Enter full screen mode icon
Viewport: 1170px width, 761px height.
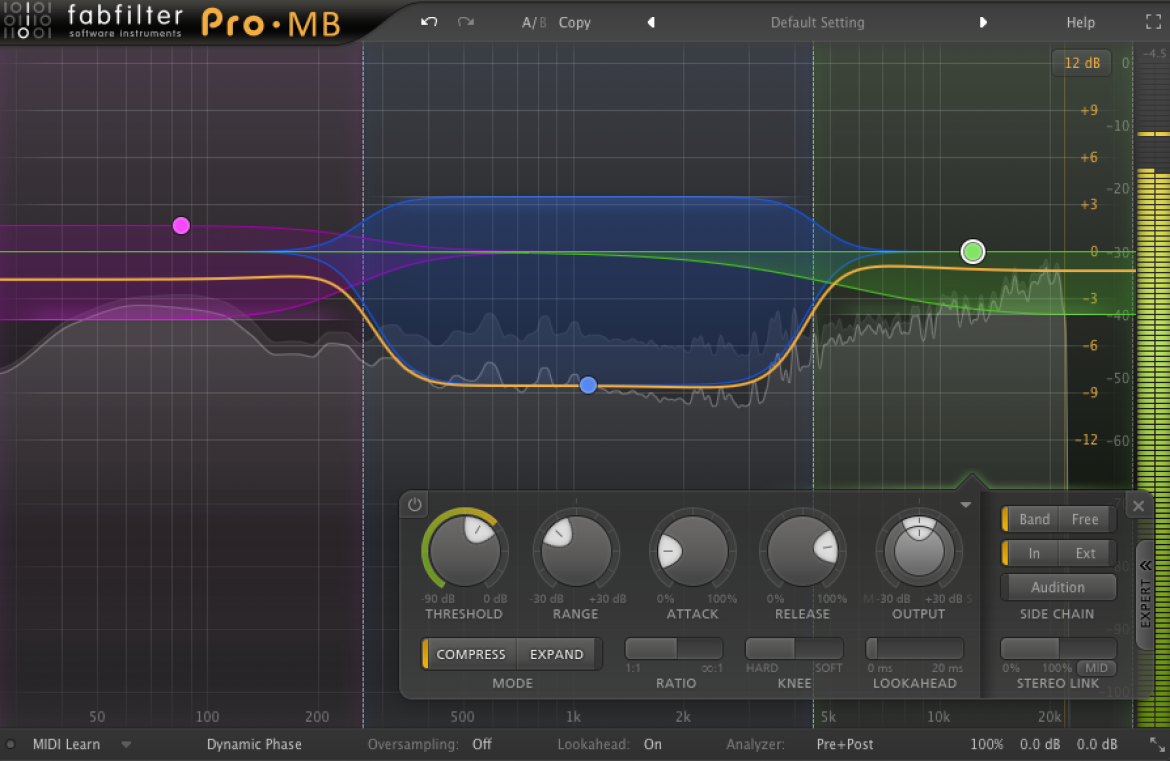click(1154, 22)
